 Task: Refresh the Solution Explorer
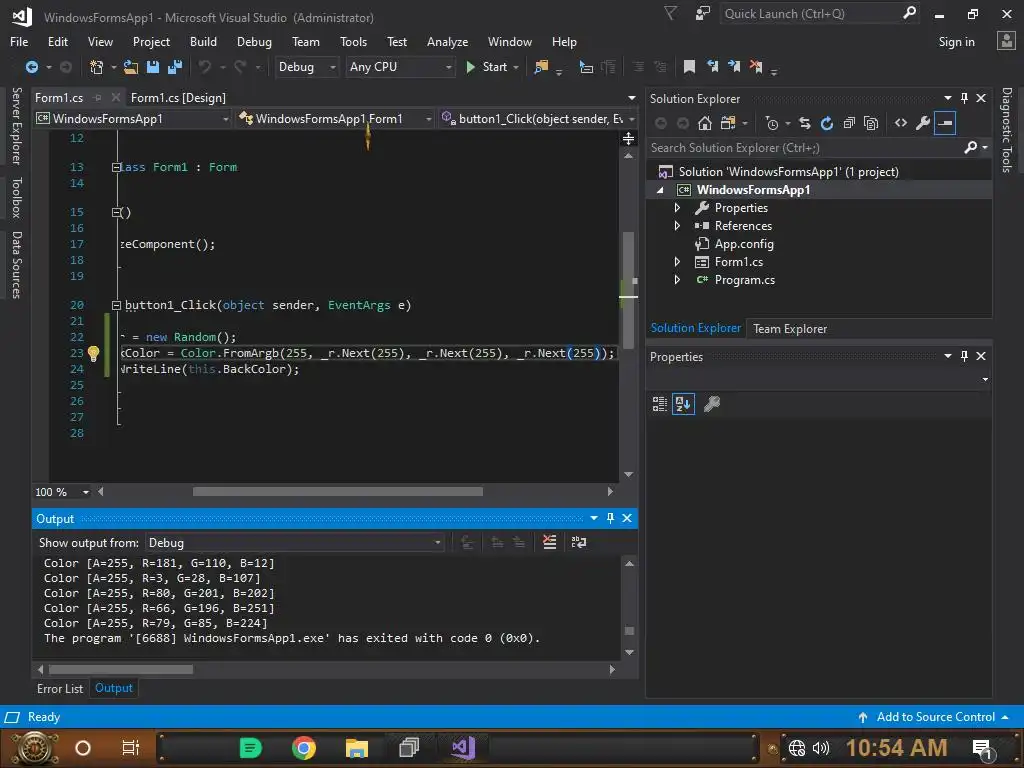coord(827,123)
